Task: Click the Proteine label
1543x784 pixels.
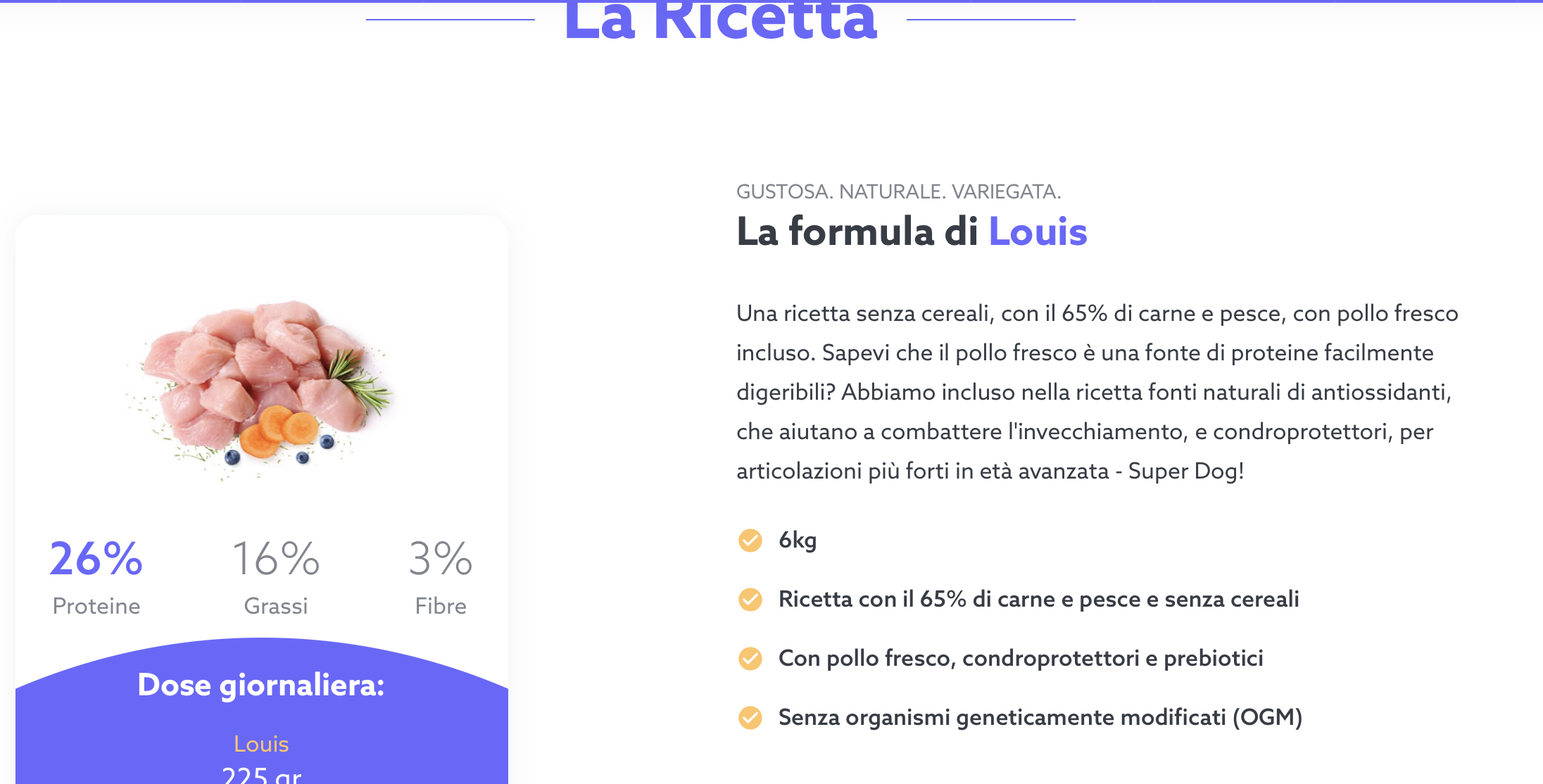Action: click(x=96, y=606)
